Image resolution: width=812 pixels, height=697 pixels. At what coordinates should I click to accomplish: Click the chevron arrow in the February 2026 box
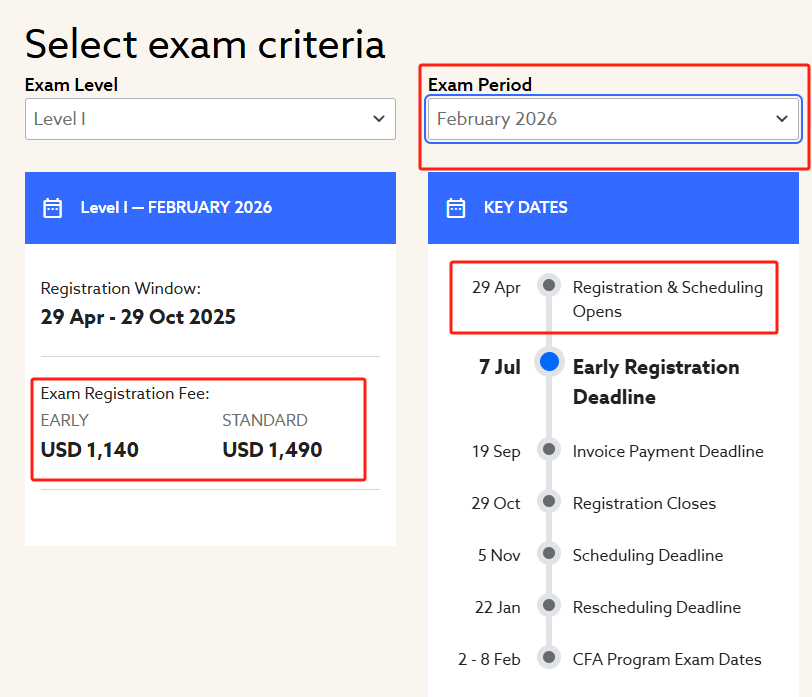click(782, 119)
